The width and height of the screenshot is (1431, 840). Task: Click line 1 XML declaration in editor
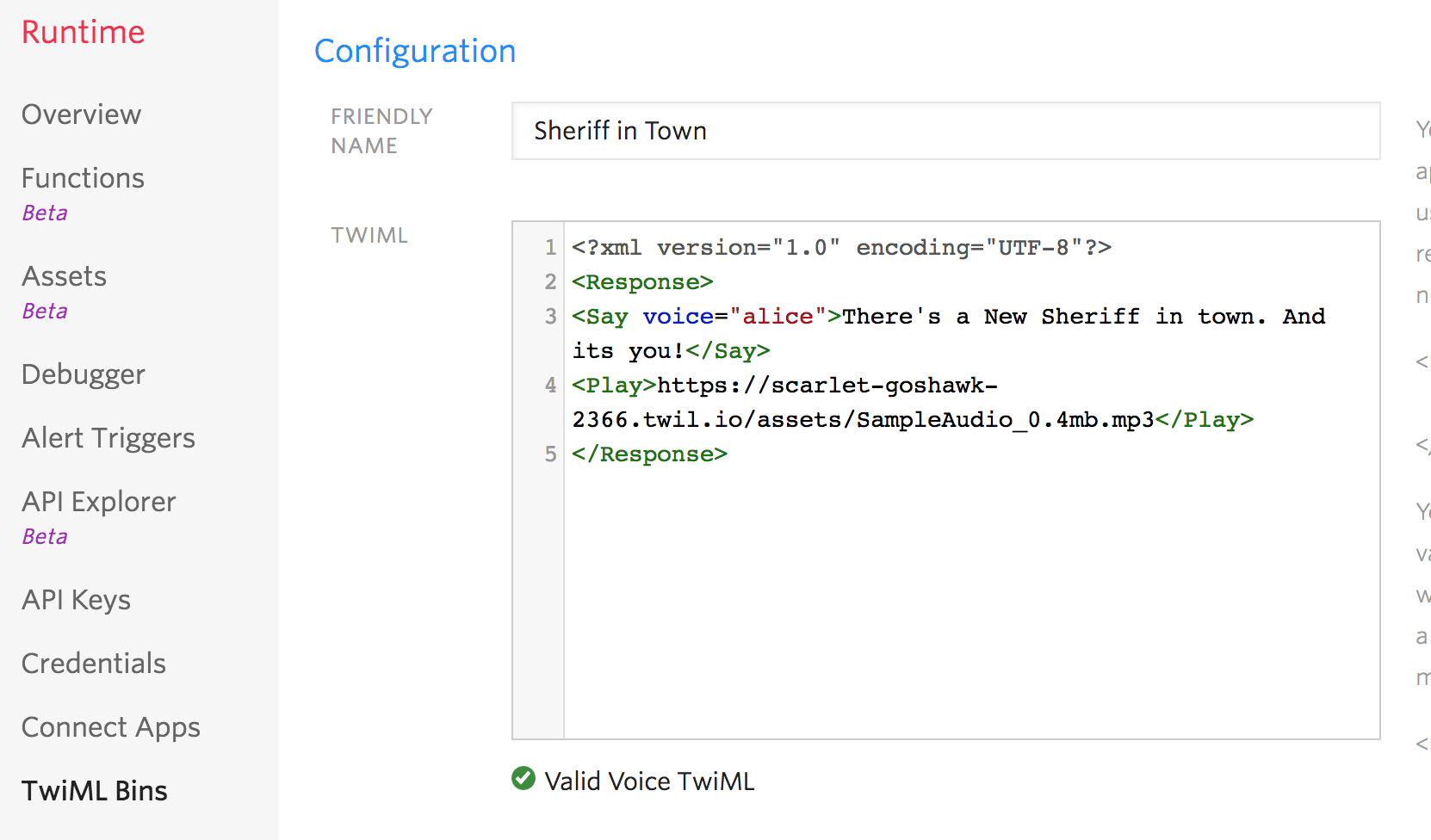841,248
